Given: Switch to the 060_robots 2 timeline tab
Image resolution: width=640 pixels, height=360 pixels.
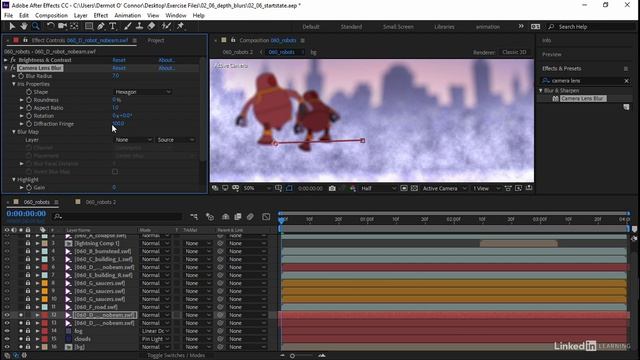Looking at the screenshot, I should click(100, 202).
